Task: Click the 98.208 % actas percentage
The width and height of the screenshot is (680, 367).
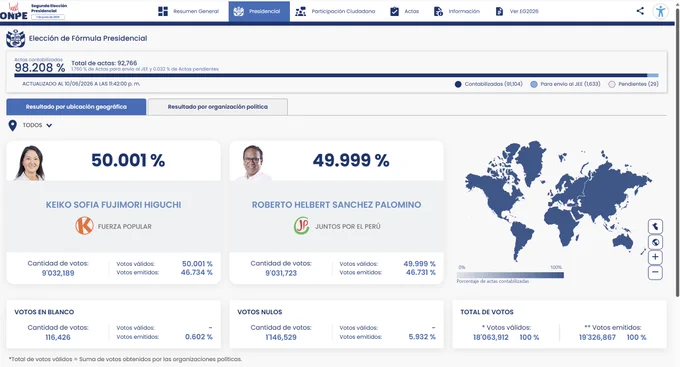Action: [x=39, y=68]
